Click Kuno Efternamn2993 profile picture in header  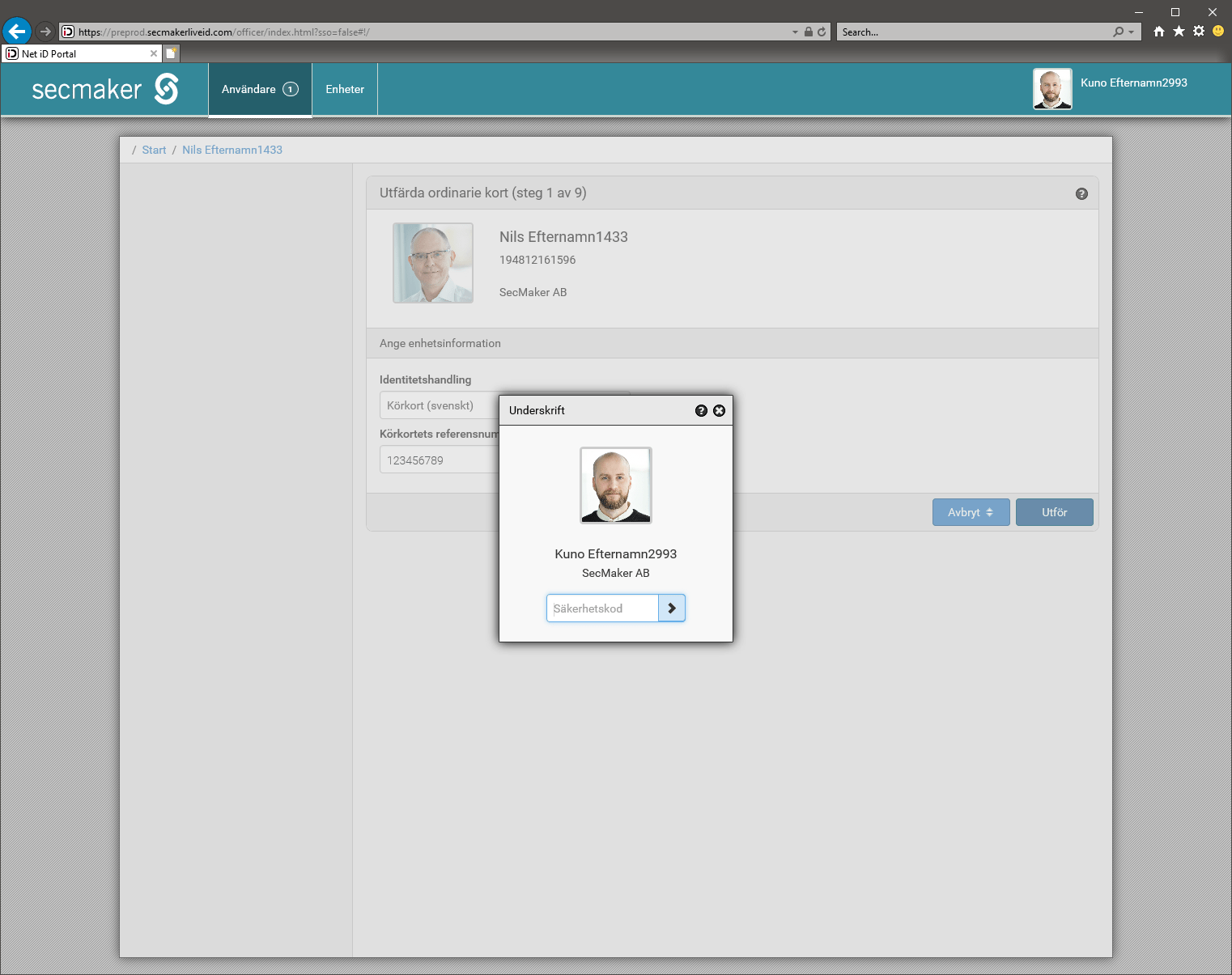tap(1052, 89)
